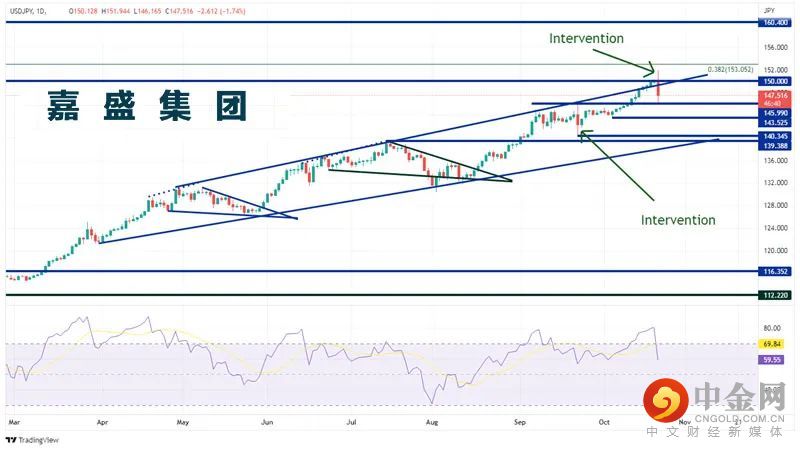Click the RSI value label 69.84
Viewport: 800px width, 450px height.
pos(771,344)
